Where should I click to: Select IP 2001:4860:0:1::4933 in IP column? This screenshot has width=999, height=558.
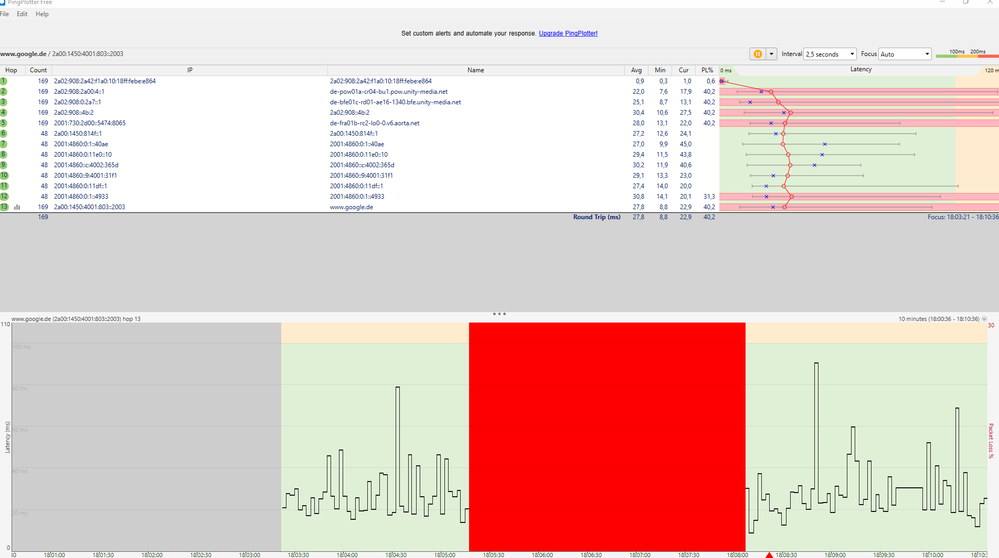(x=81, y=196)
